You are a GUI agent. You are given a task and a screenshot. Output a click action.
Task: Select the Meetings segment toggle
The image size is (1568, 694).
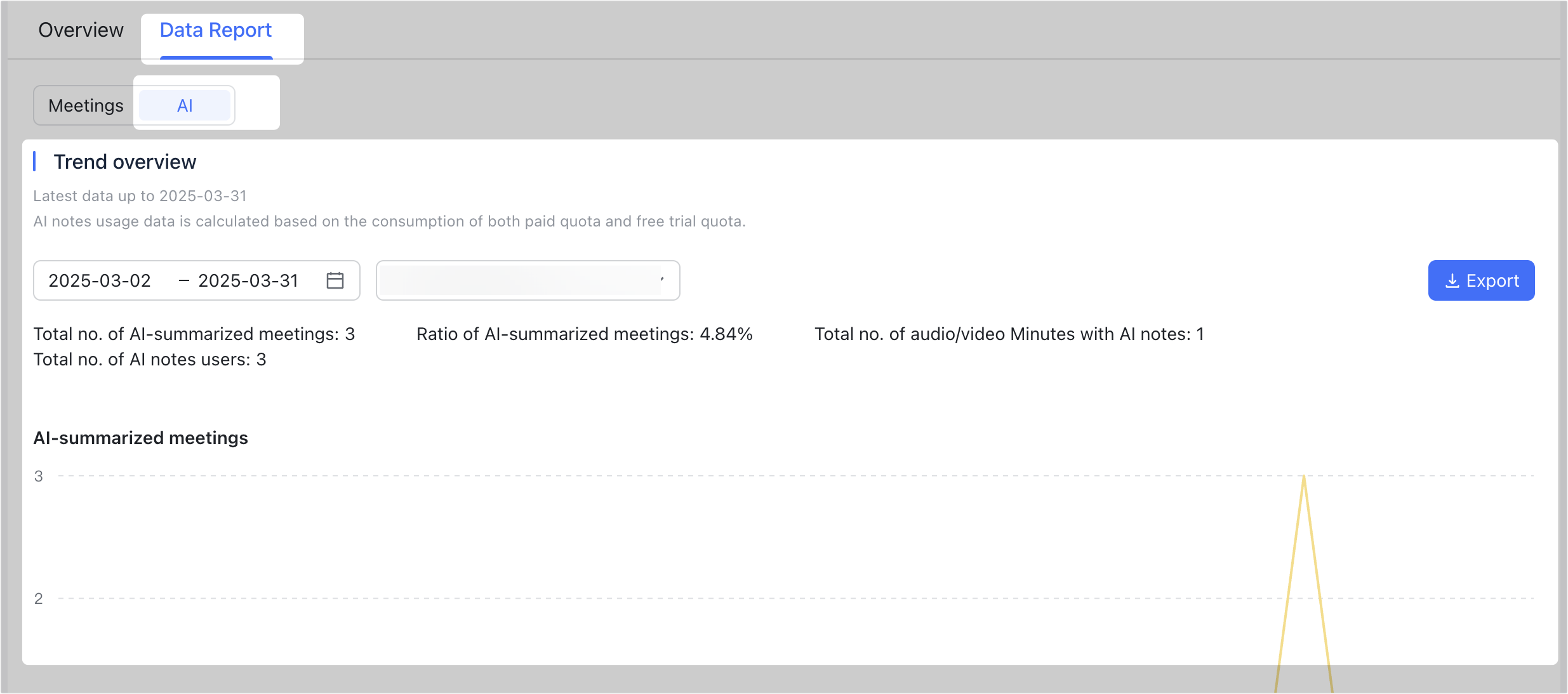86,105
